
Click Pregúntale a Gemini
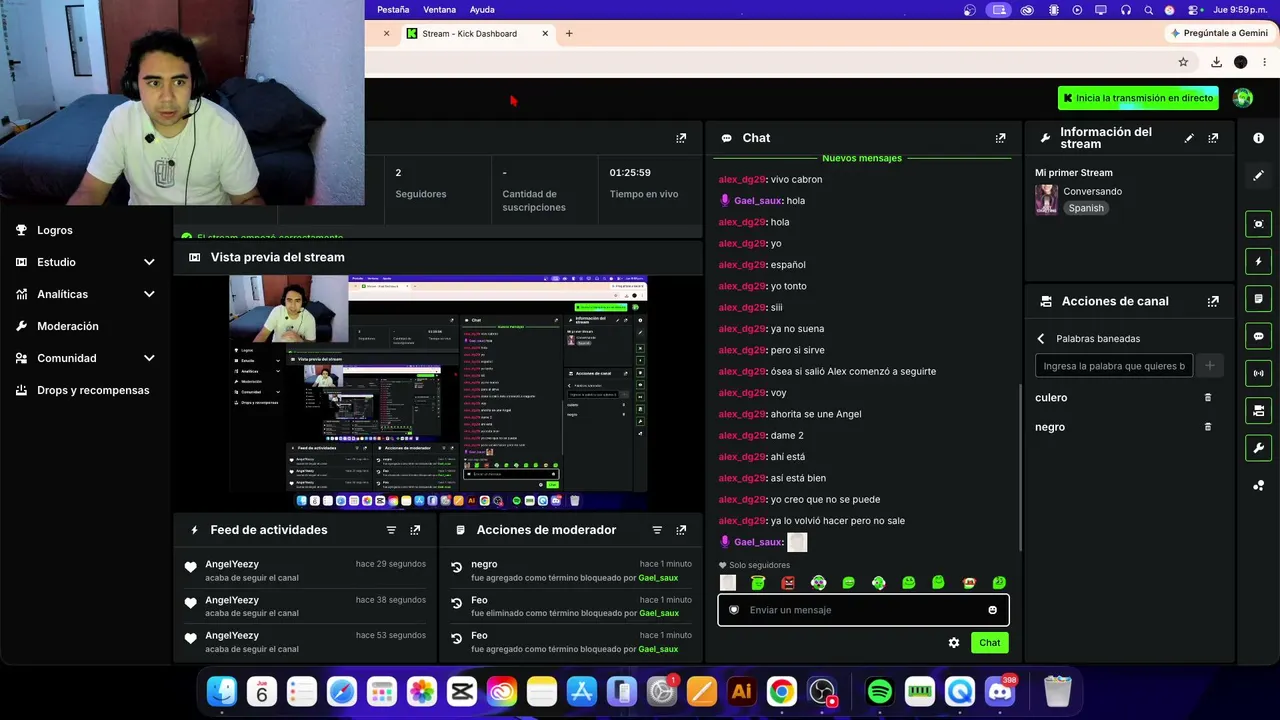[1219, 33]
